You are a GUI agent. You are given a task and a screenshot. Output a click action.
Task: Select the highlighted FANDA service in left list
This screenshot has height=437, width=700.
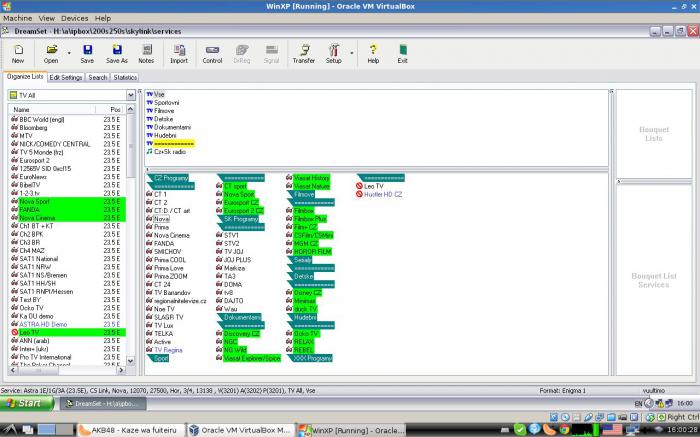click(x=67, y=209)
